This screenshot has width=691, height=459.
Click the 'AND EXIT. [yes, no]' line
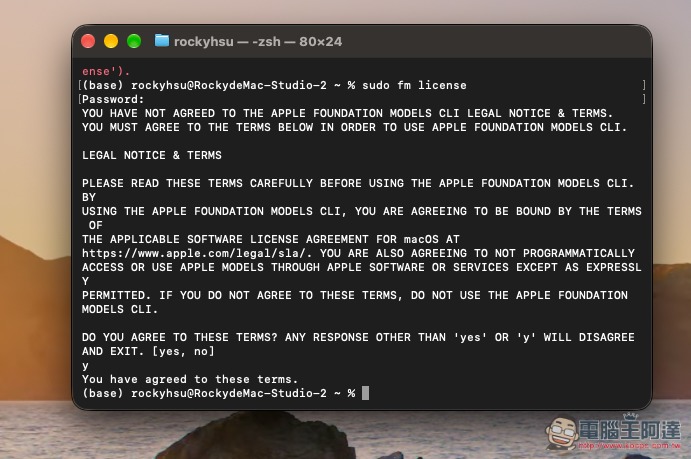(148, 351)
